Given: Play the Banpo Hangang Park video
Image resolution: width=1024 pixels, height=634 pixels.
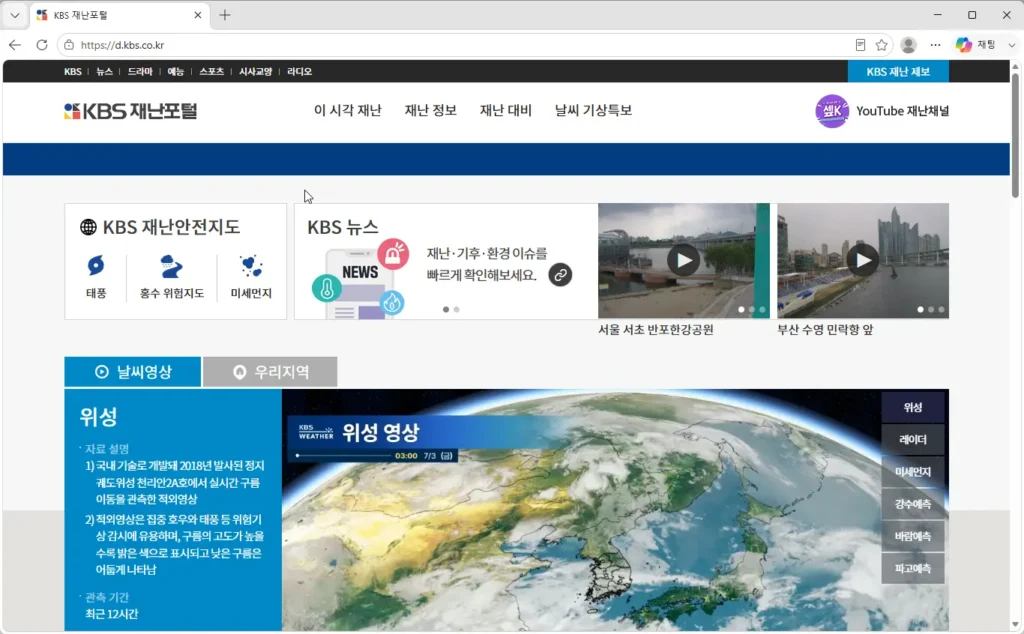Looking at the screenshot, I should point(683,261).
